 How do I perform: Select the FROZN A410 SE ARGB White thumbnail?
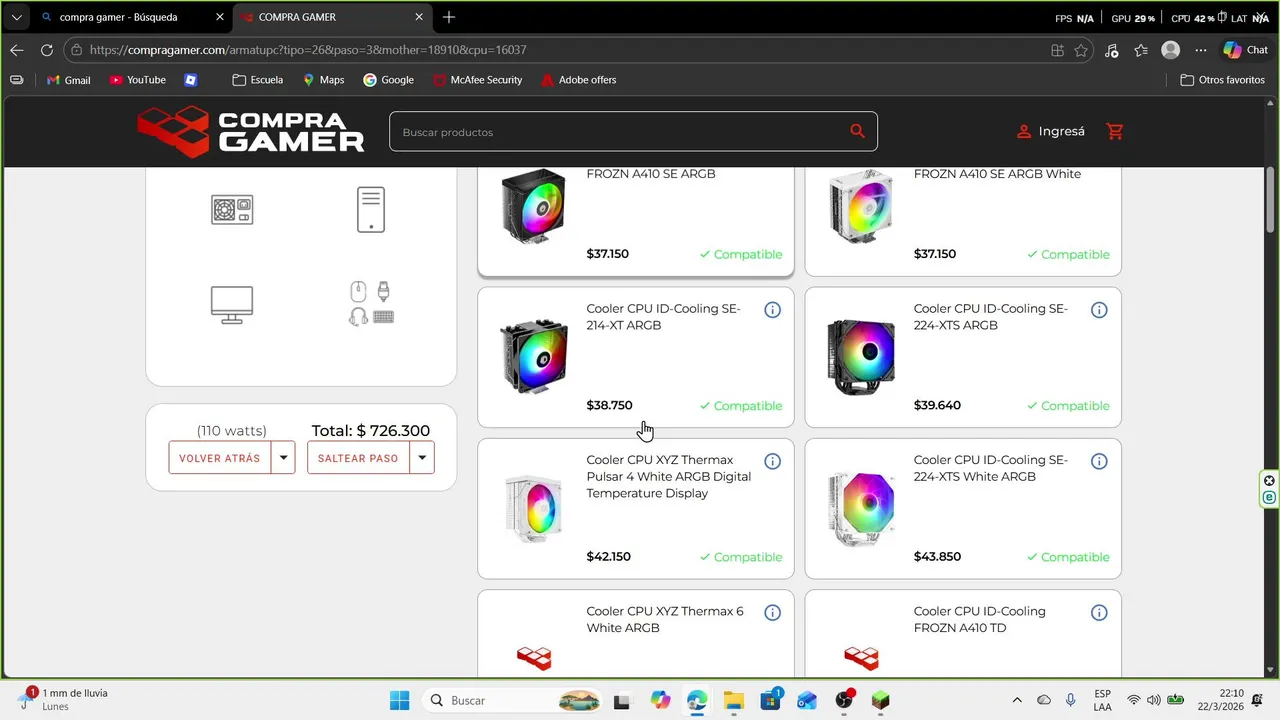(x=861, y=207)
